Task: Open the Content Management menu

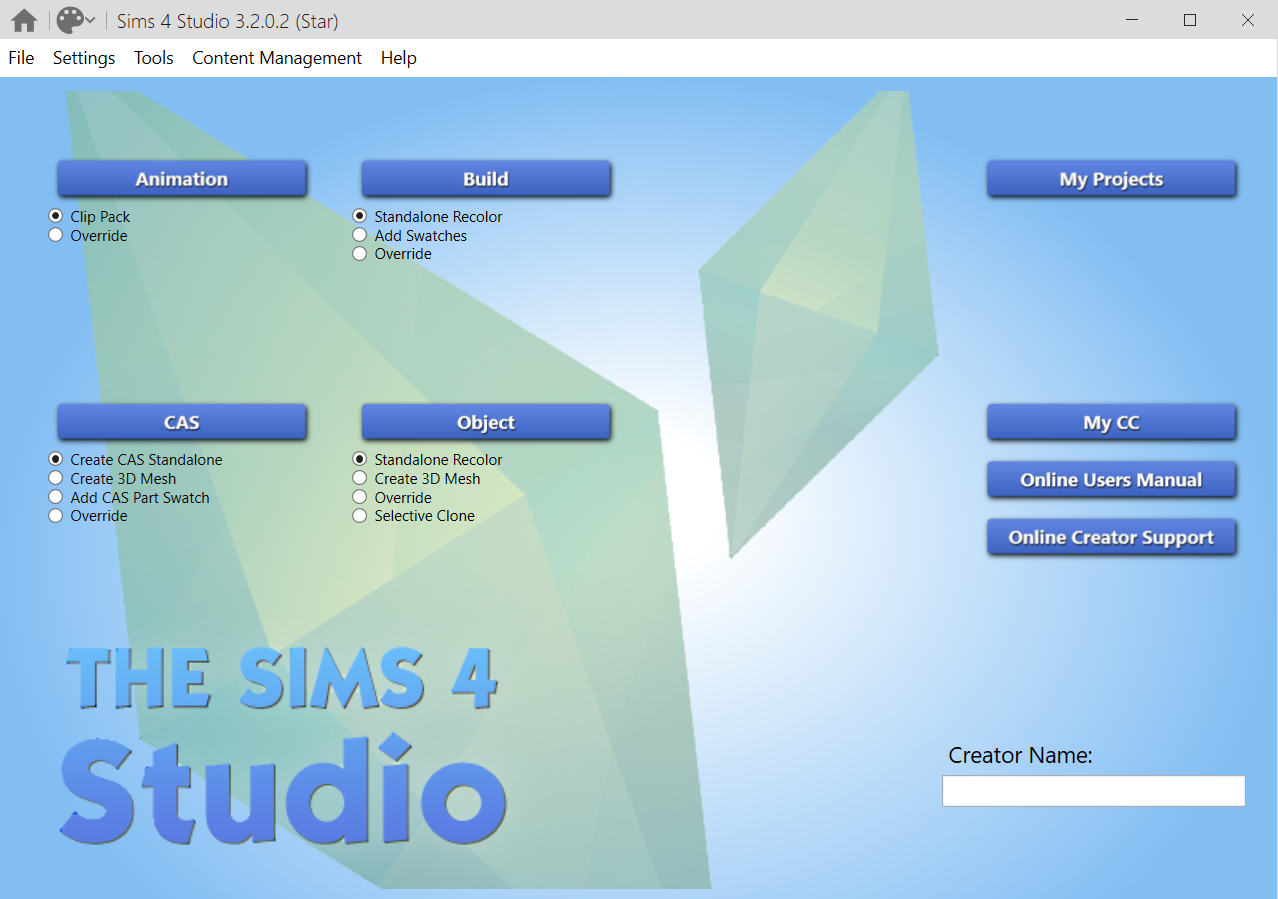Action: click(x=276, y=58)
